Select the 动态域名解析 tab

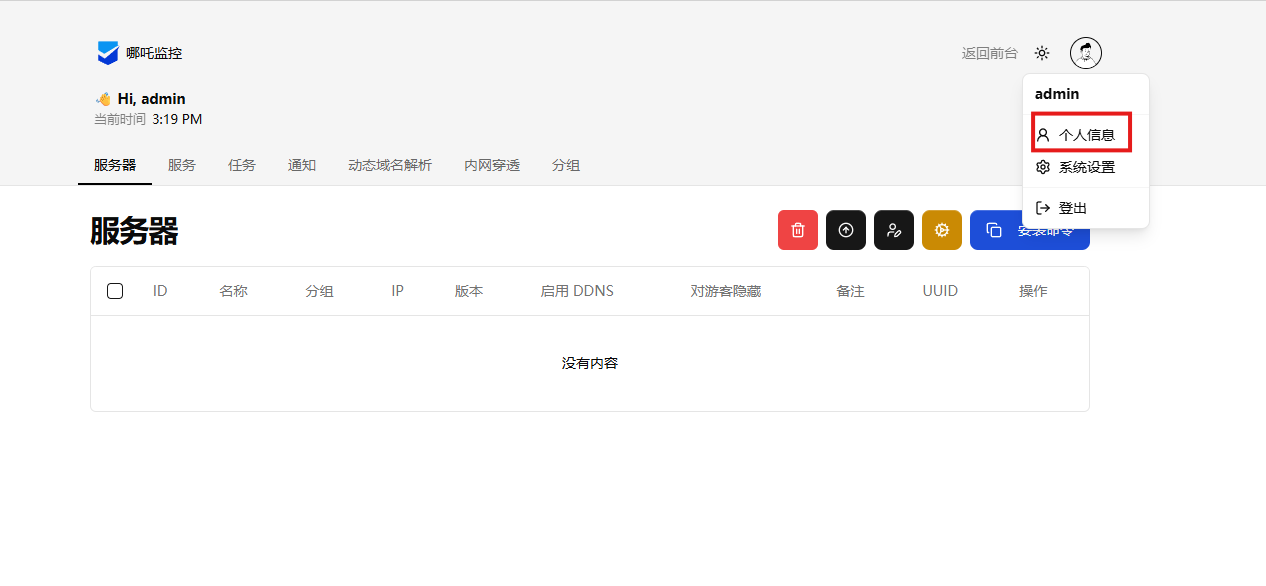click(390, 165)
